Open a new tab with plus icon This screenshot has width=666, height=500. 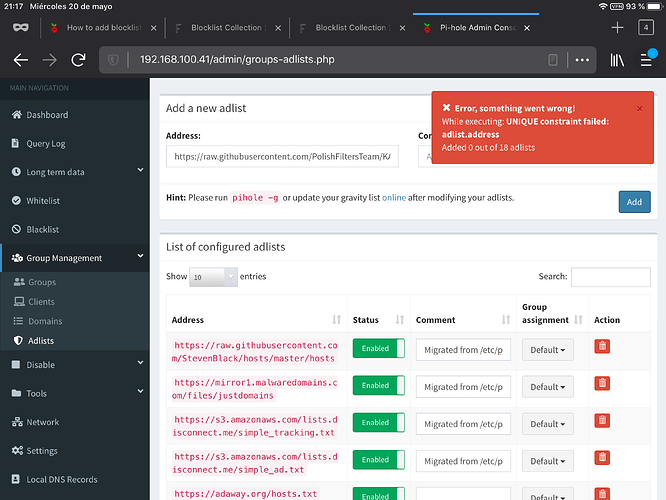point(617,28)
